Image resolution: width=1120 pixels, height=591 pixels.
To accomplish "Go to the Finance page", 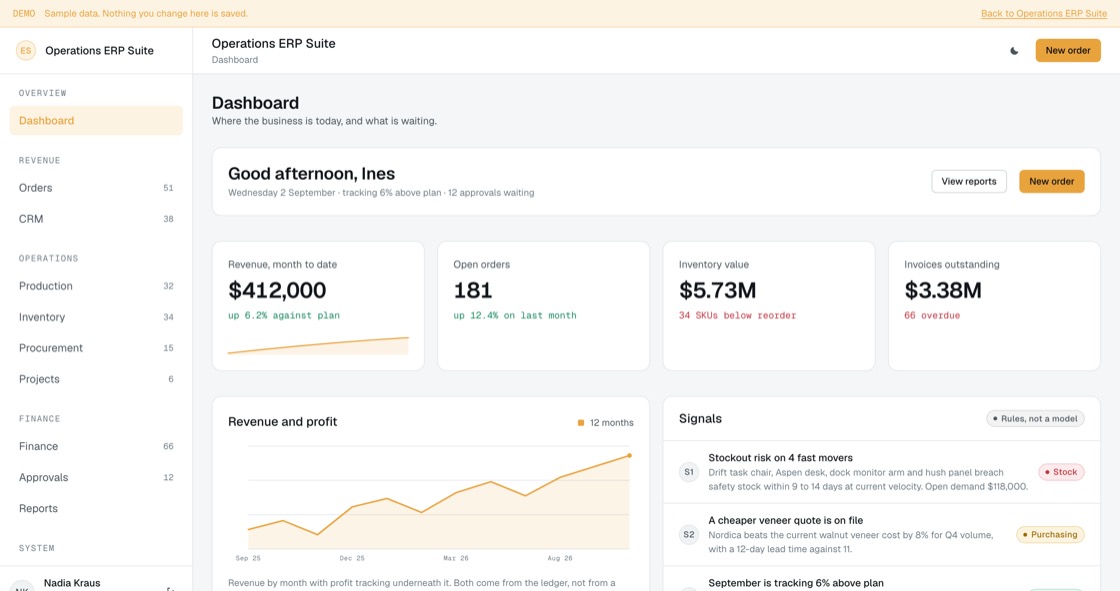I will pos(96,446).
